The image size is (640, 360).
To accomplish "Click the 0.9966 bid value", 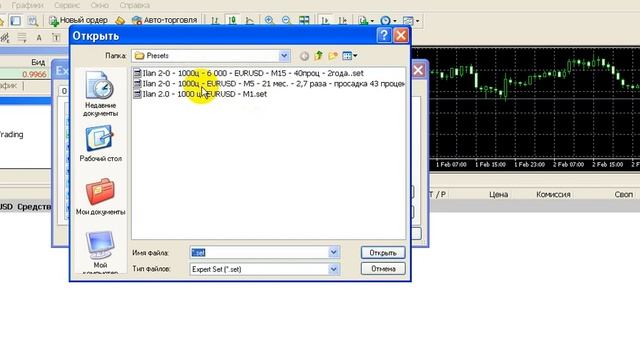I will pos(34,74).
